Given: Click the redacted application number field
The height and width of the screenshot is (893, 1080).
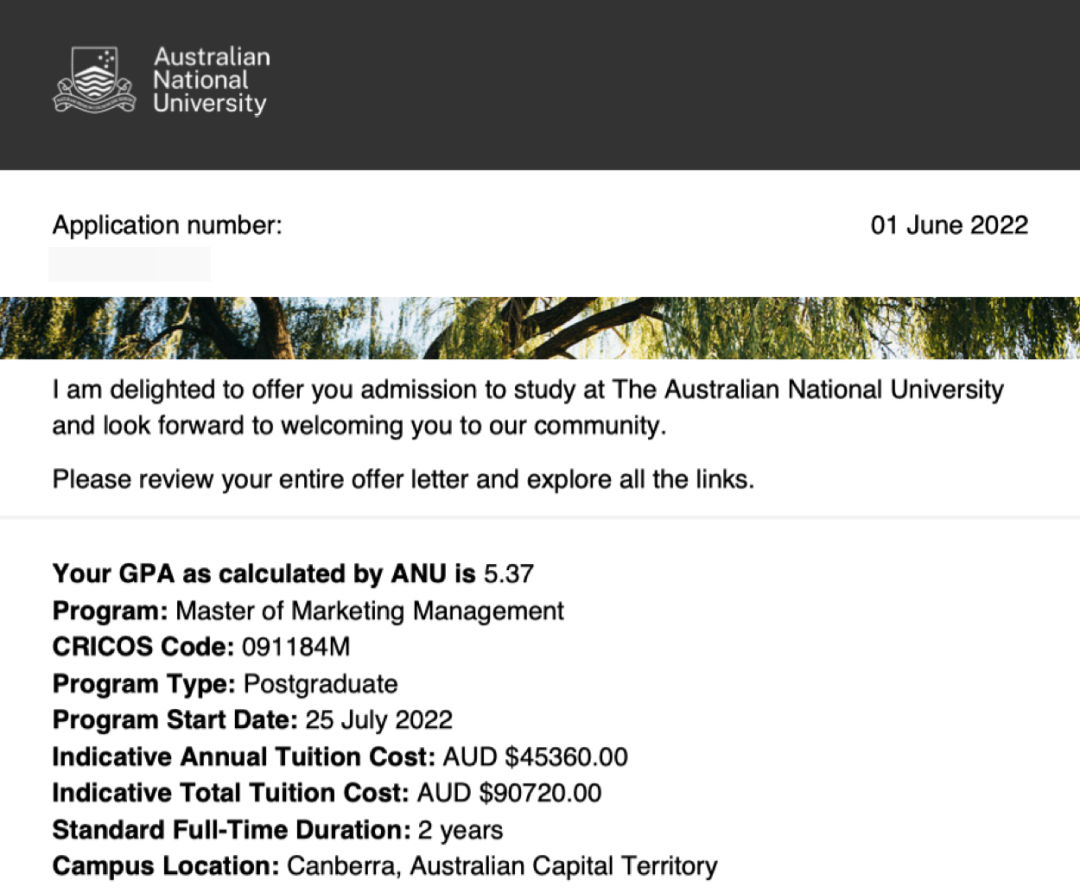Looking at the screenshot, I should tap(129, 264).
